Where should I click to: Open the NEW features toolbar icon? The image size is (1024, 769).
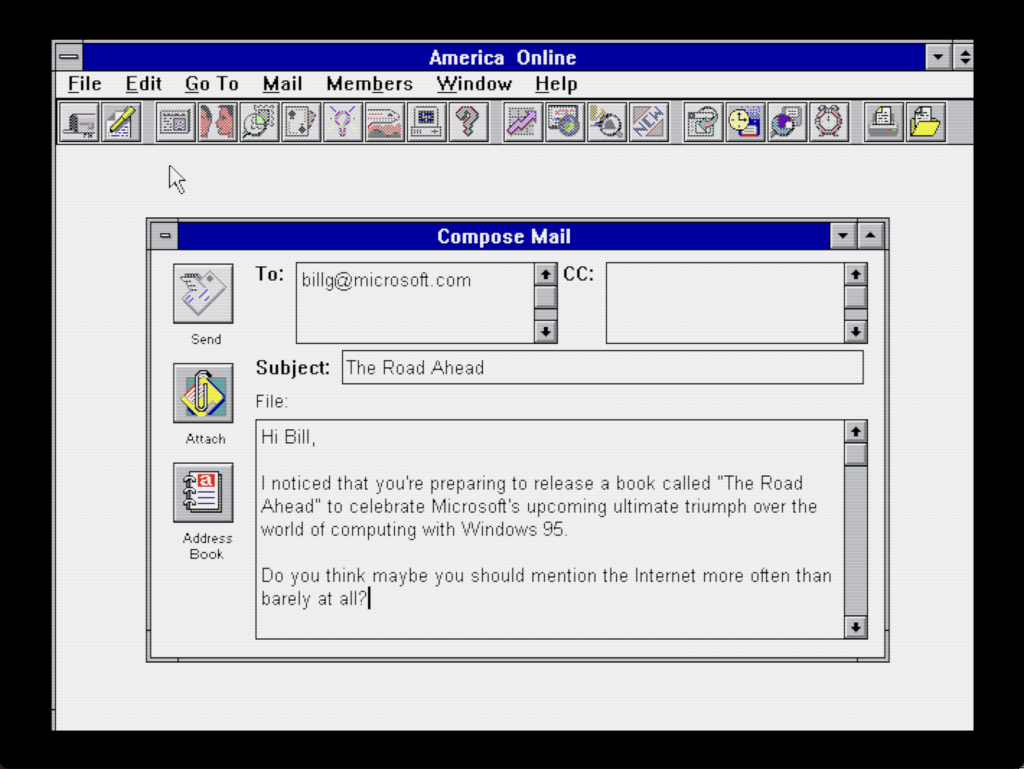648,122
